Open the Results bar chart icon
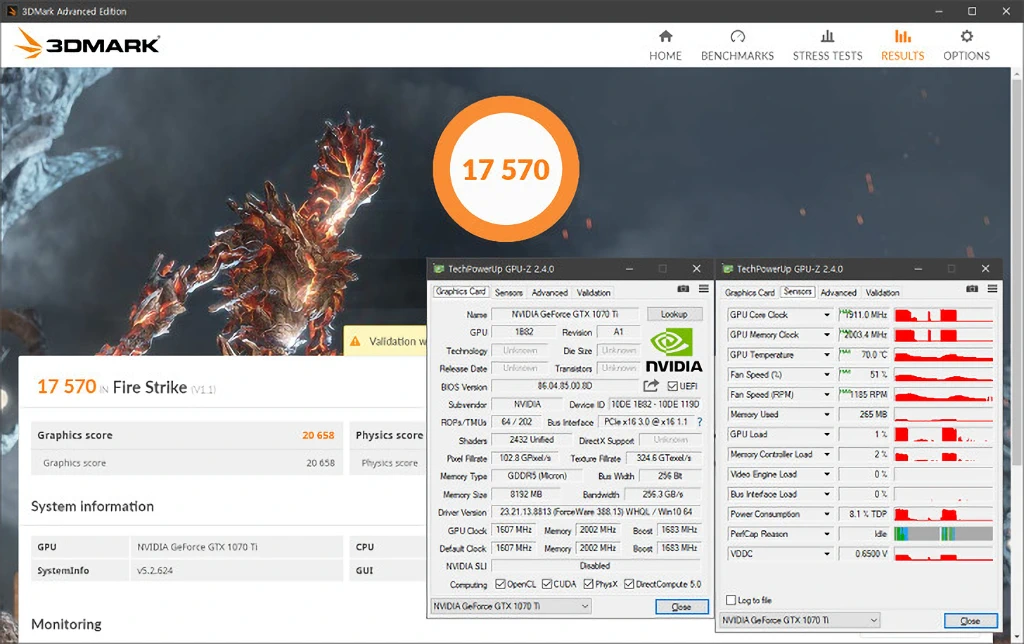Image resolution: width=1024 pixels, height=644 pixels. tap(903, 37)
